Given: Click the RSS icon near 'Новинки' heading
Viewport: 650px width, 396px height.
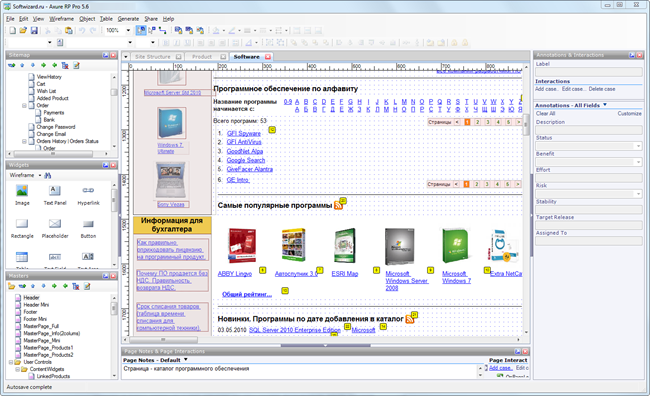Looking at the screenshot, I should pyautogui.click(x=410, y=319).
